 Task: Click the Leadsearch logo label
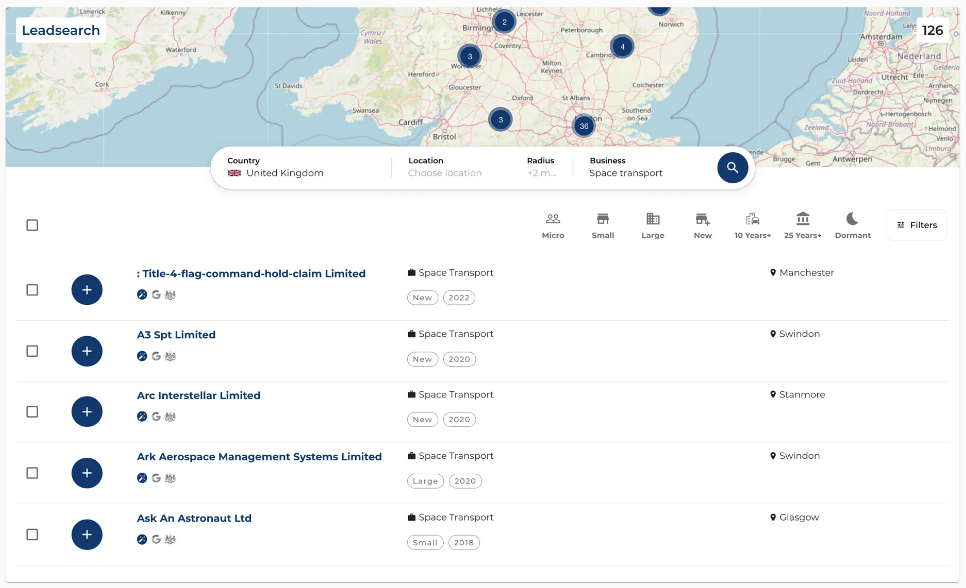[x=60, y=30]
